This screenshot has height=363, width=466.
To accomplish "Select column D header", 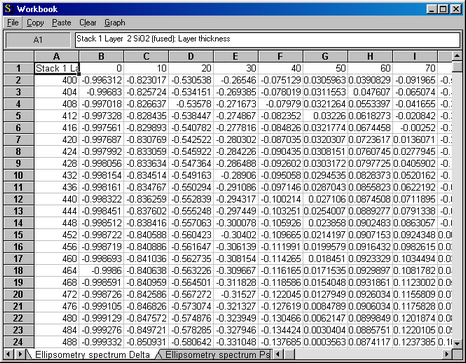I will [x=191, y=56].
